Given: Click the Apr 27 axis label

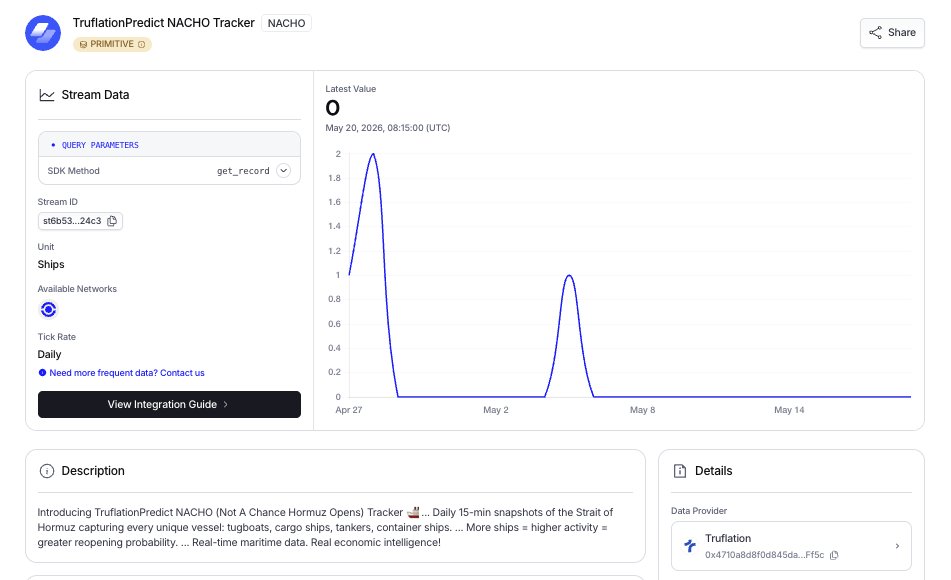Looking at the screenshot, I should coord(349,410).
